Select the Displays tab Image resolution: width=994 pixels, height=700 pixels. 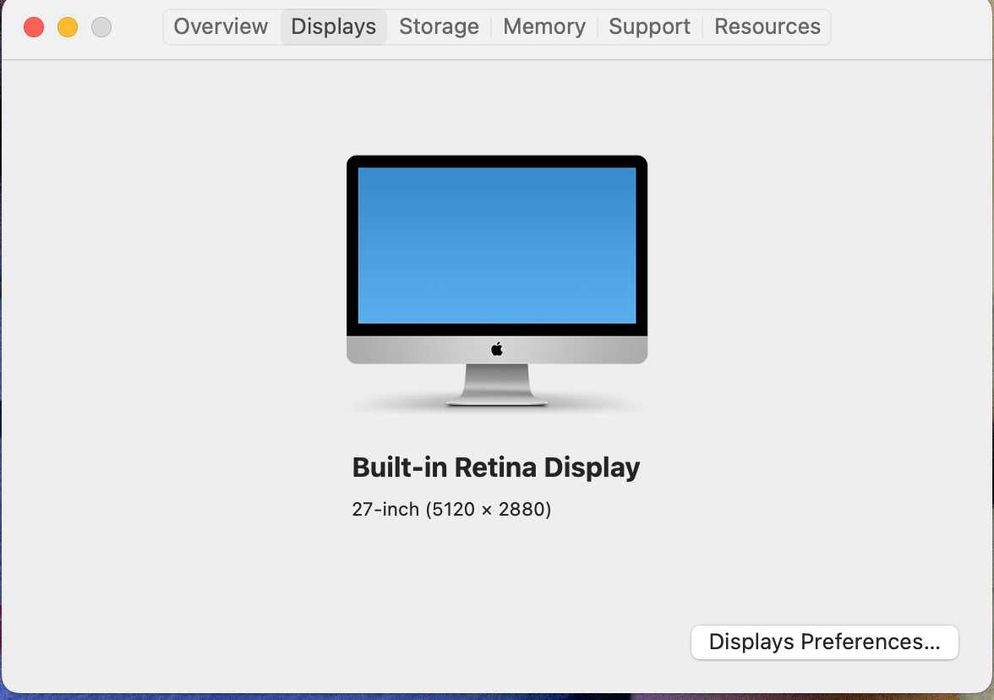click(333, 27)
